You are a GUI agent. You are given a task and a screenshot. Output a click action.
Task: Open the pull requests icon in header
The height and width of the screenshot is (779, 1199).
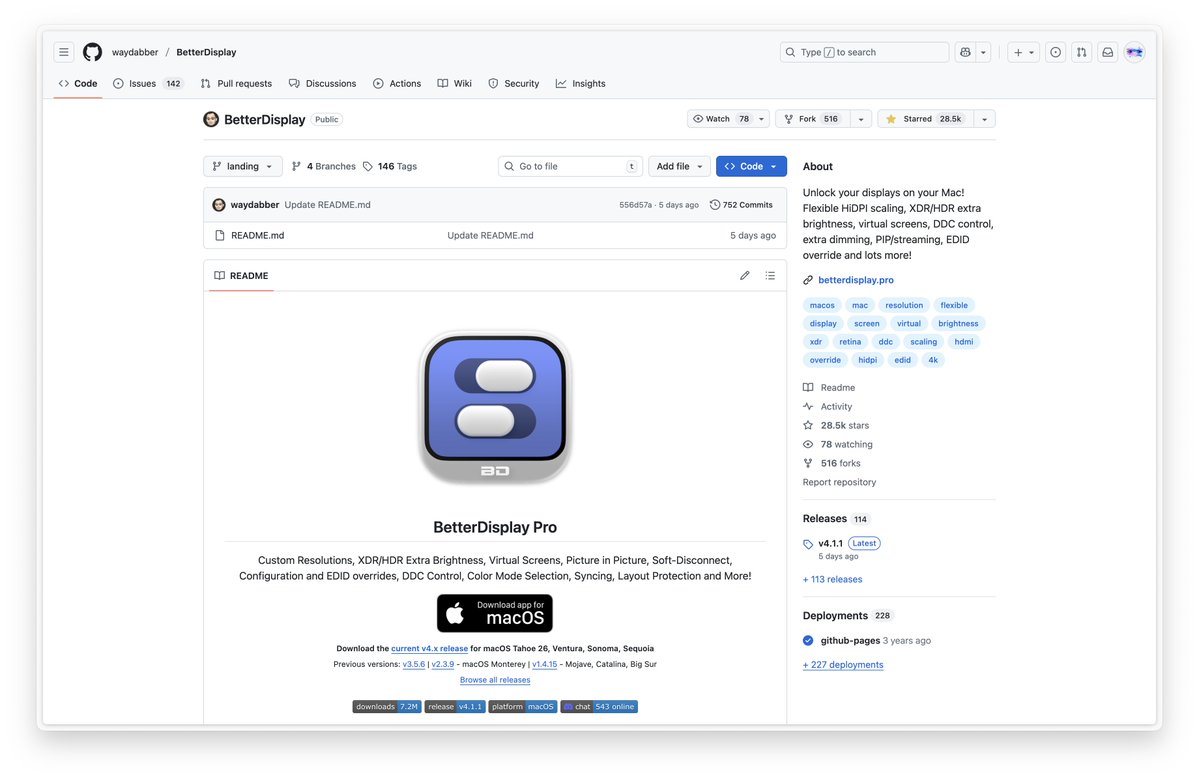1081,52
